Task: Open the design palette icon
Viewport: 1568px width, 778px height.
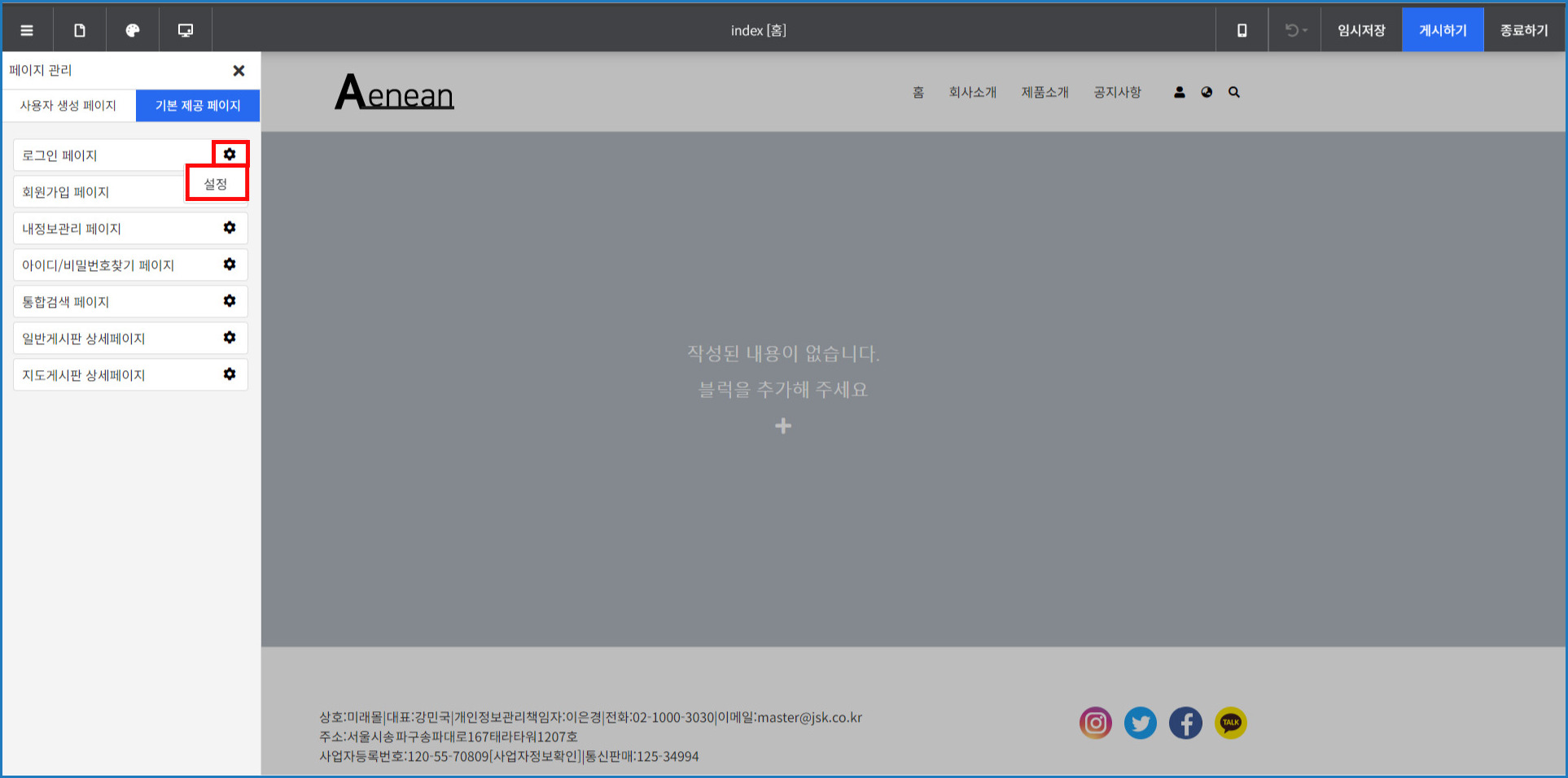Action: pyautogui.click(x=133, y=30)
